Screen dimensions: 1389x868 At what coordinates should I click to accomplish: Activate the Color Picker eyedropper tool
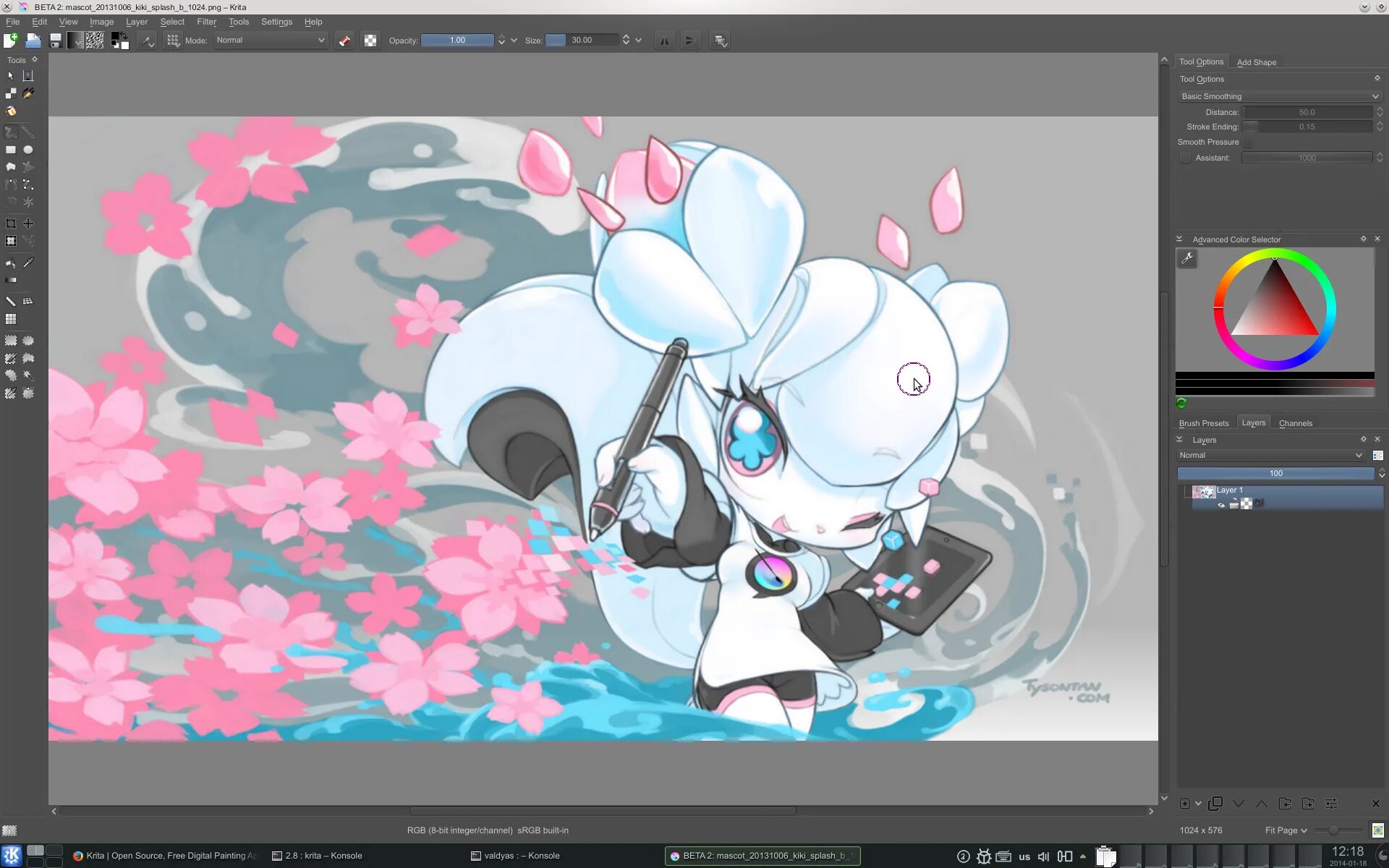click(28, 263)
